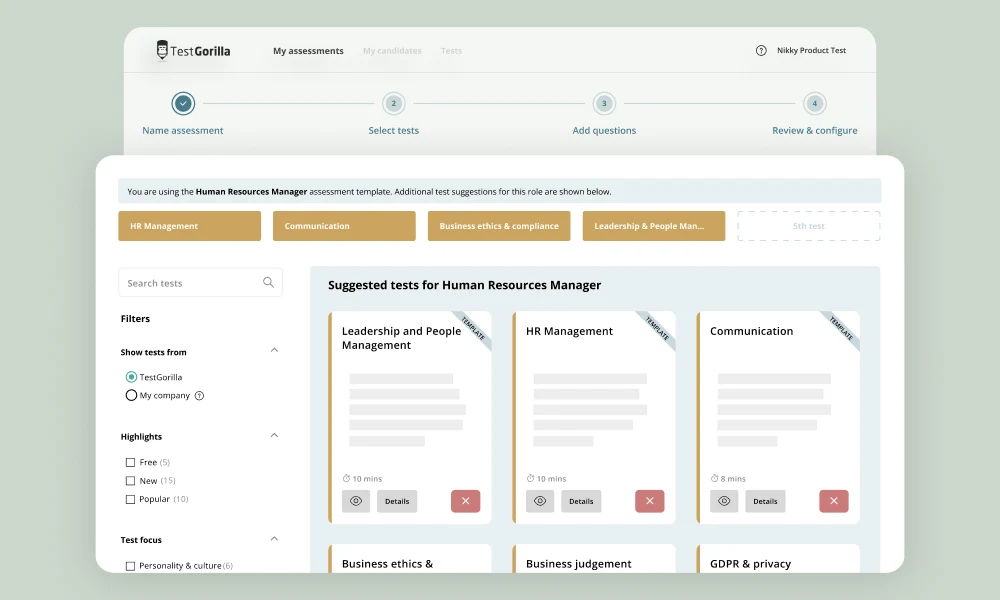Remove the Communication test from the assessment
Image resolution: width=1000 pixels, height=600 pixels.
(x=833, y=501)
